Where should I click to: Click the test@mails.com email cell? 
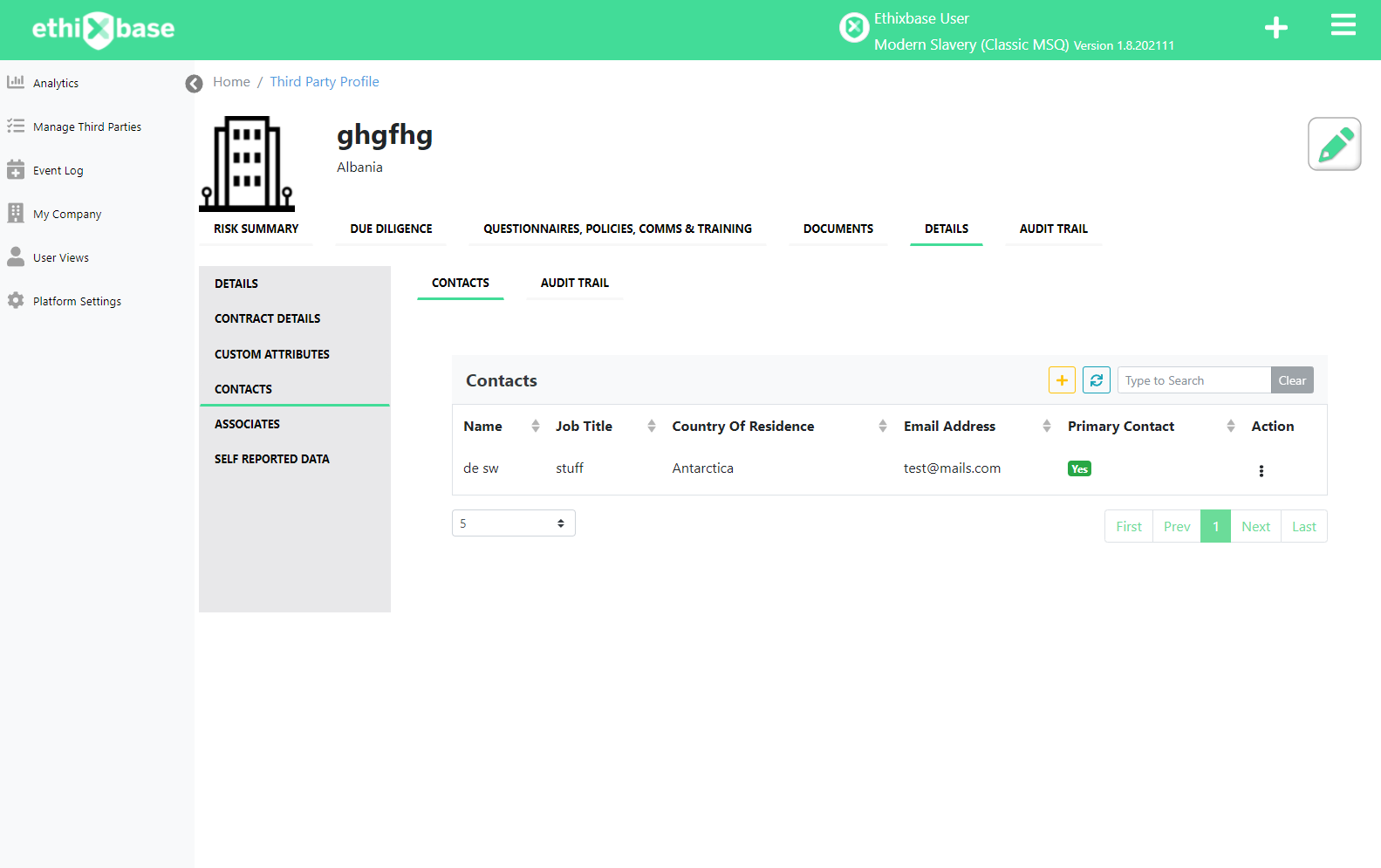click(952, 468)
